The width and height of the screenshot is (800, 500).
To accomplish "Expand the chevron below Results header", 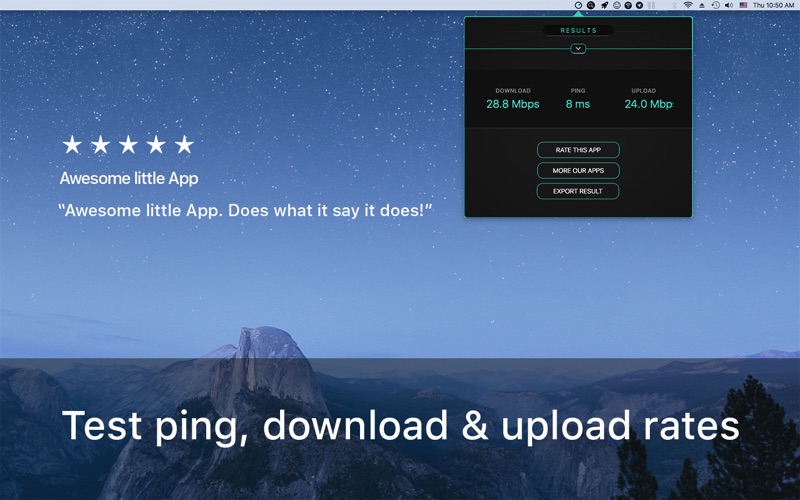I will point(578,48).
